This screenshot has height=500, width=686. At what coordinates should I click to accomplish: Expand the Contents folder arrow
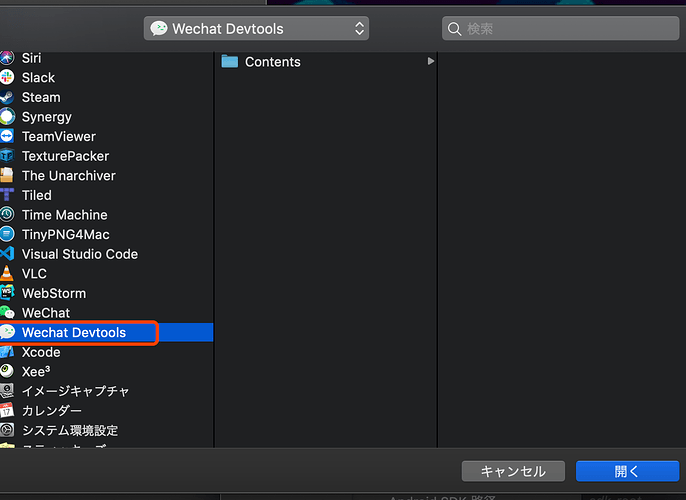[430, 61]
